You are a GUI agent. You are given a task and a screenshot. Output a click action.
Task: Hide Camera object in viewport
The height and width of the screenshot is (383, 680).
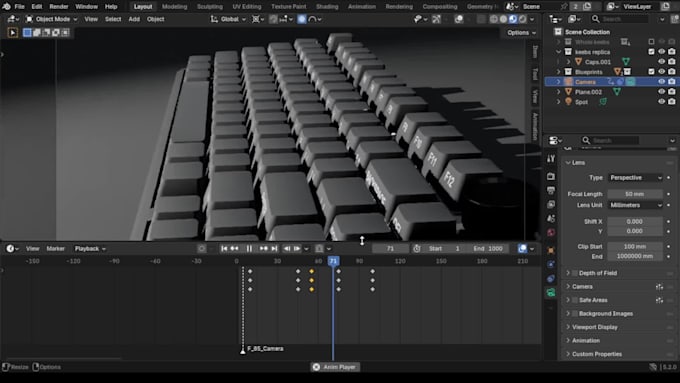click(661, 82)
